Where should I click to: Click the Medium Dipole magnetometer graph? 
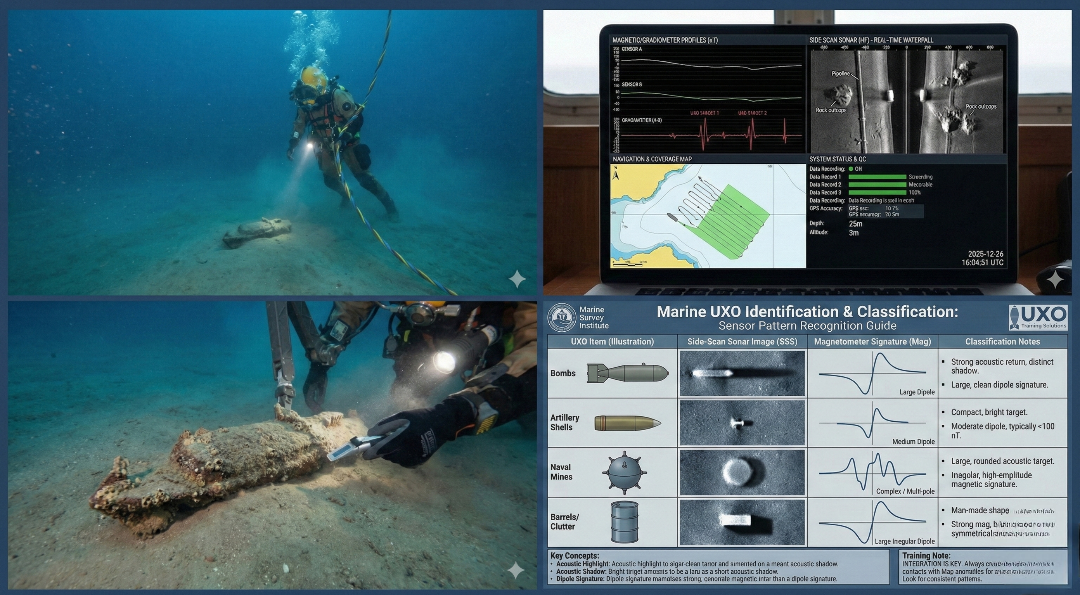coord(873,423)
